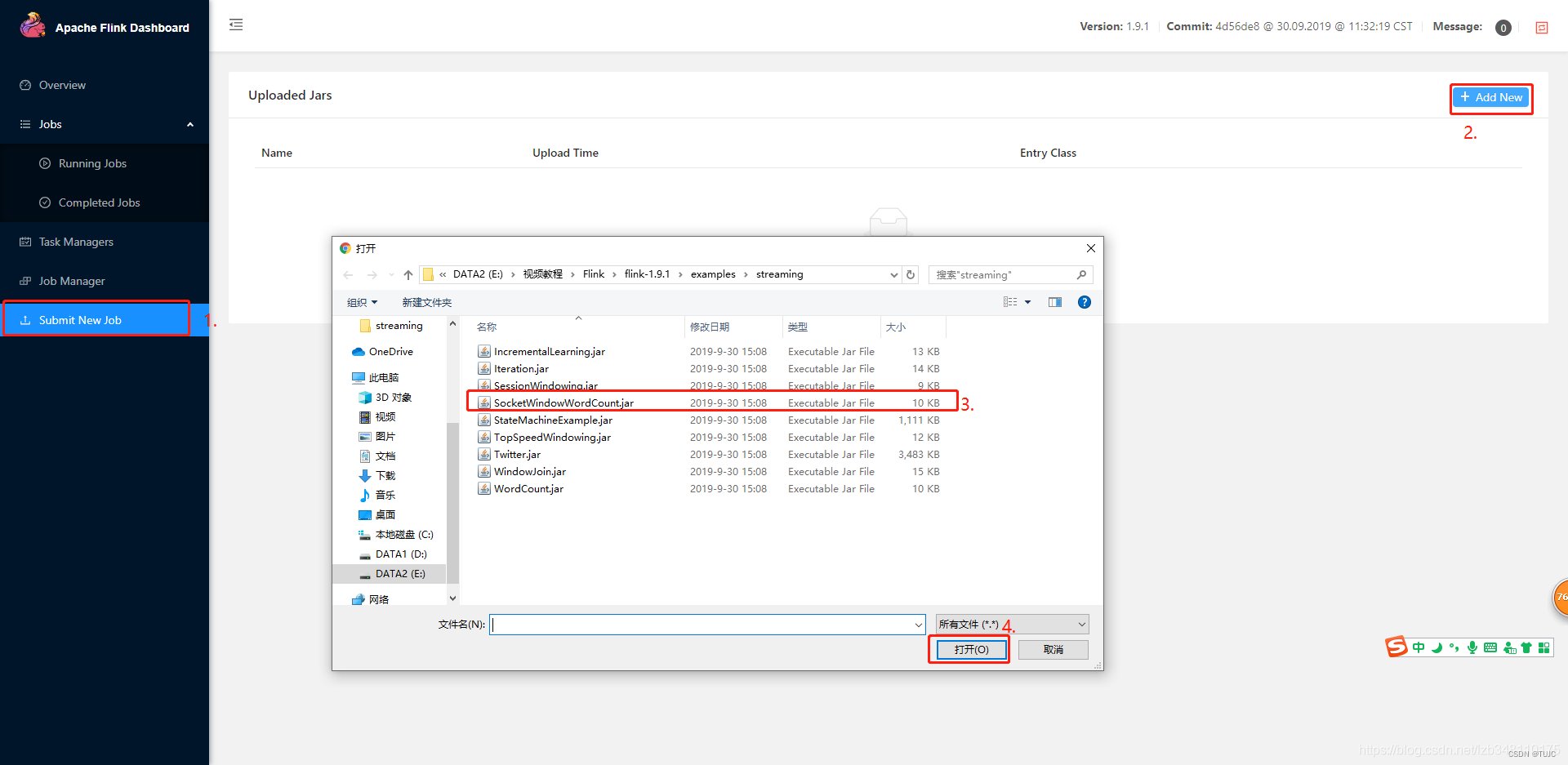
Task: Open the 组织 dropdown menu
Action: pos(362,303)
